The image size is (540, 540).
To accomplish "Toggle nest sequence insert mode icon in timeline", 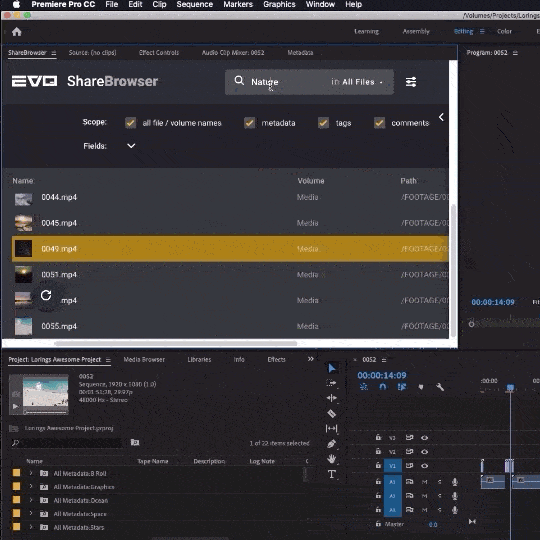I will 364,387.
